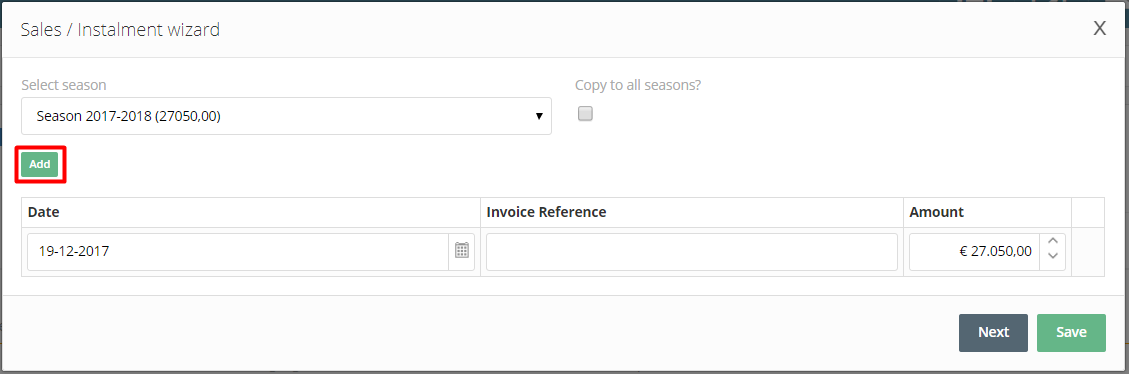
Task: Open the calendar date picker icon
Action: (x=462, y=251)
